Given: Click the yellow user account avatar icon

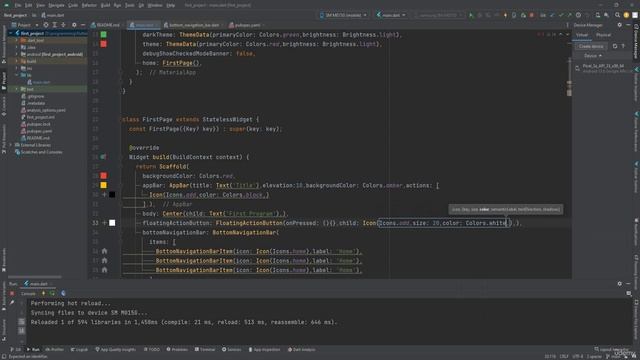Looking at the screenshot, I should click(626, 15).
